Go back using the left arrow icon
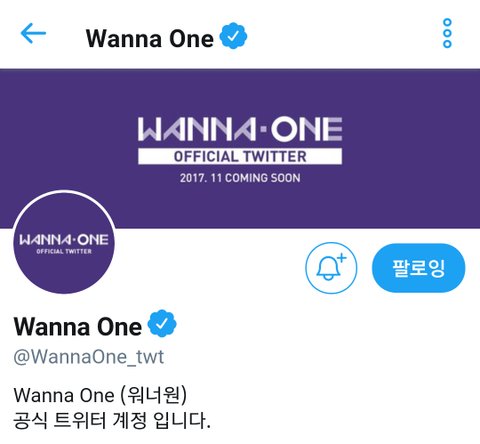480x444 pixels. coord(33,33)
